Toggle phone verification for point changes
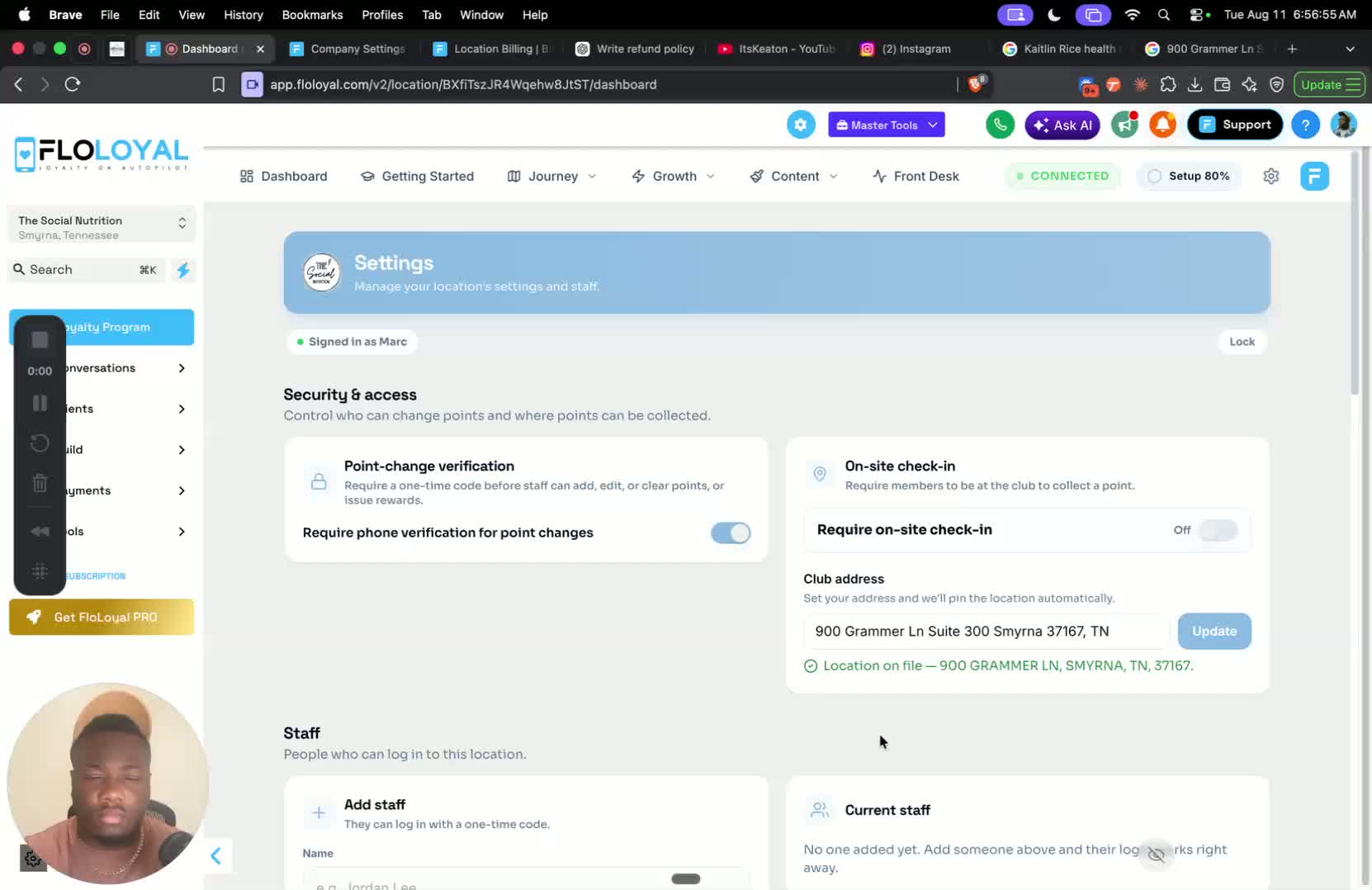 point(731,533)
